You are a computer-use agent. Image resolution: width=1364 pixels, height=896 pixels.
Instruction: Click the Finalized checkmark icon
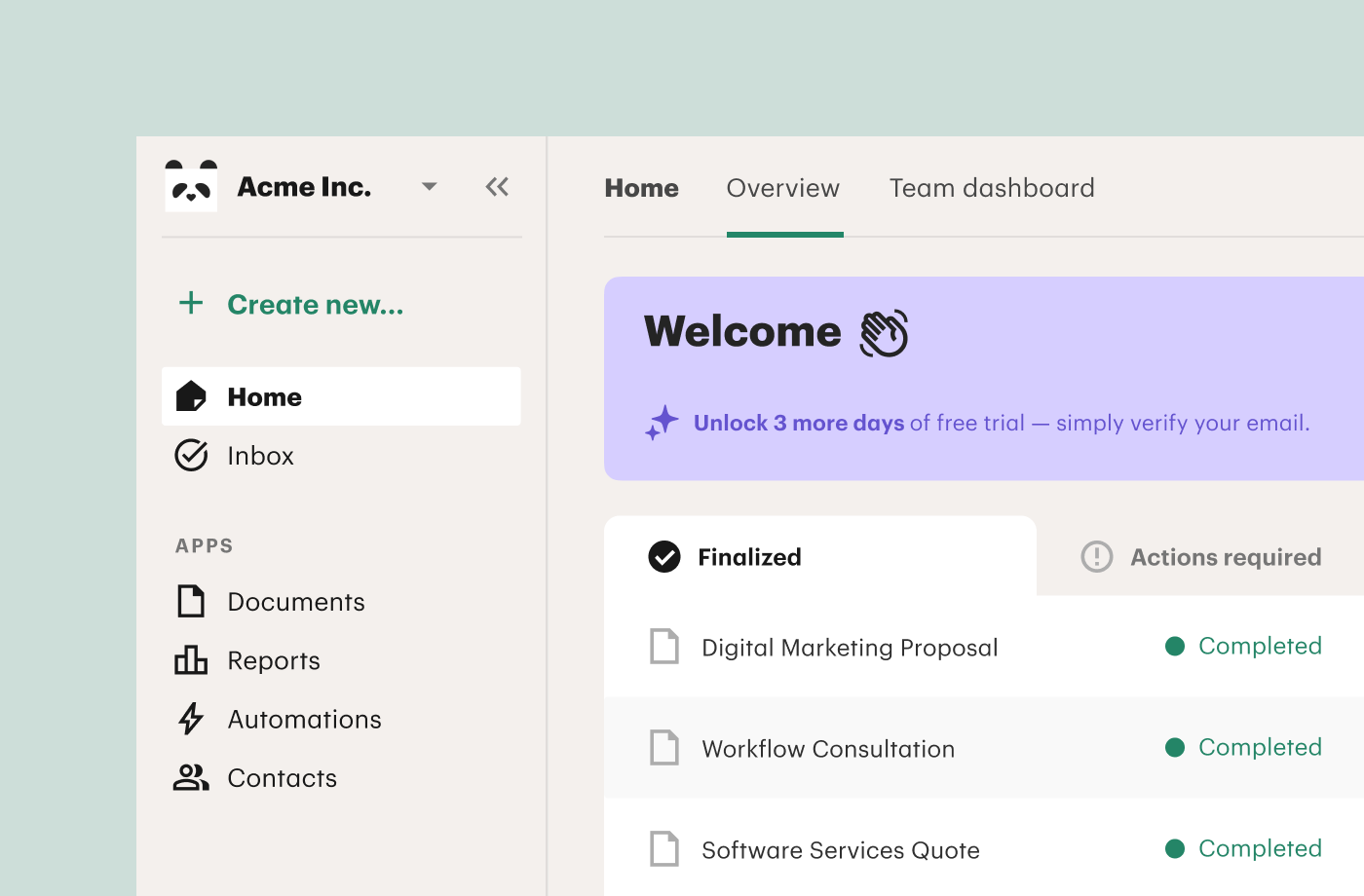tap(664, 556)
